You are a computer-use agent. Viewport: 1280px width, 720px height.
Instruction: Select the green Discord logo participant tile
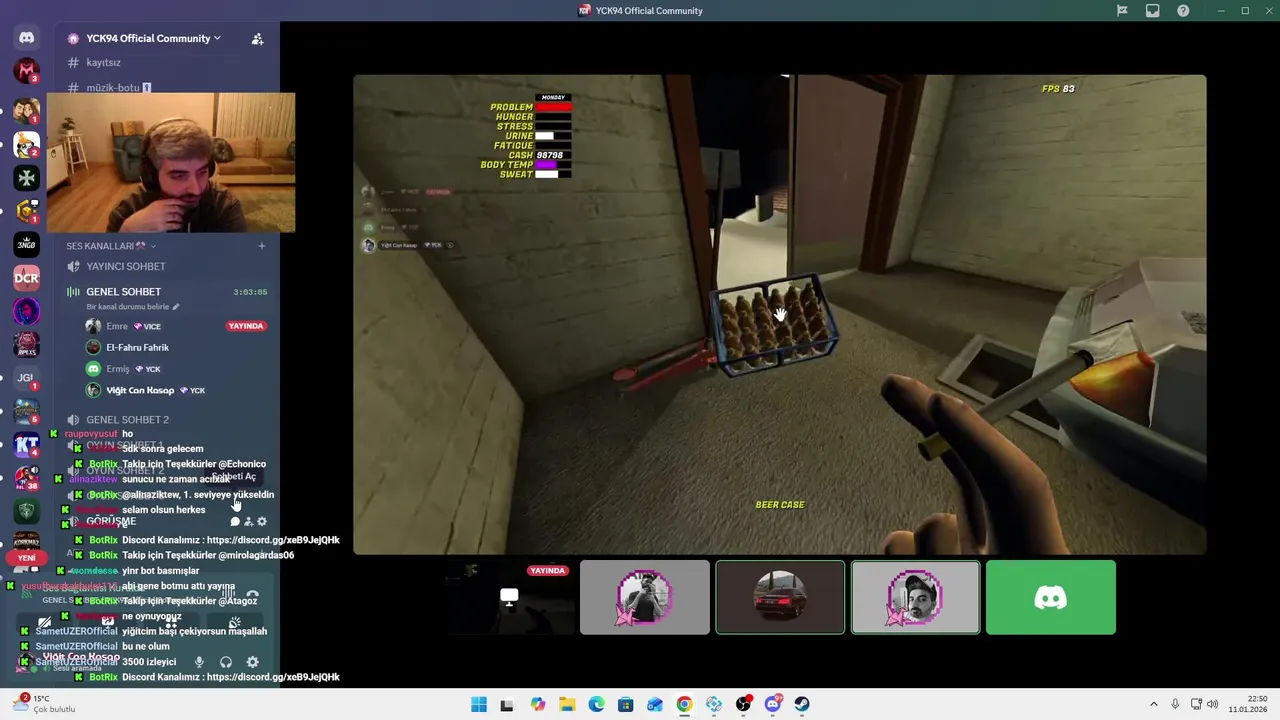(x=1050, y=597)
